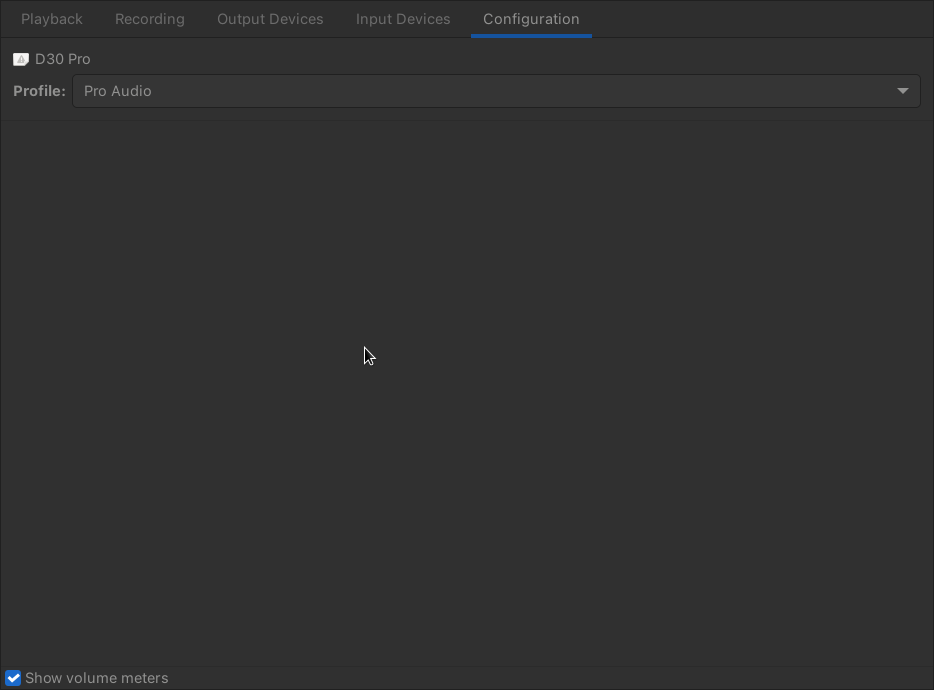
Task: Switch to the Recording tab
Action: (x=149, y=18)
